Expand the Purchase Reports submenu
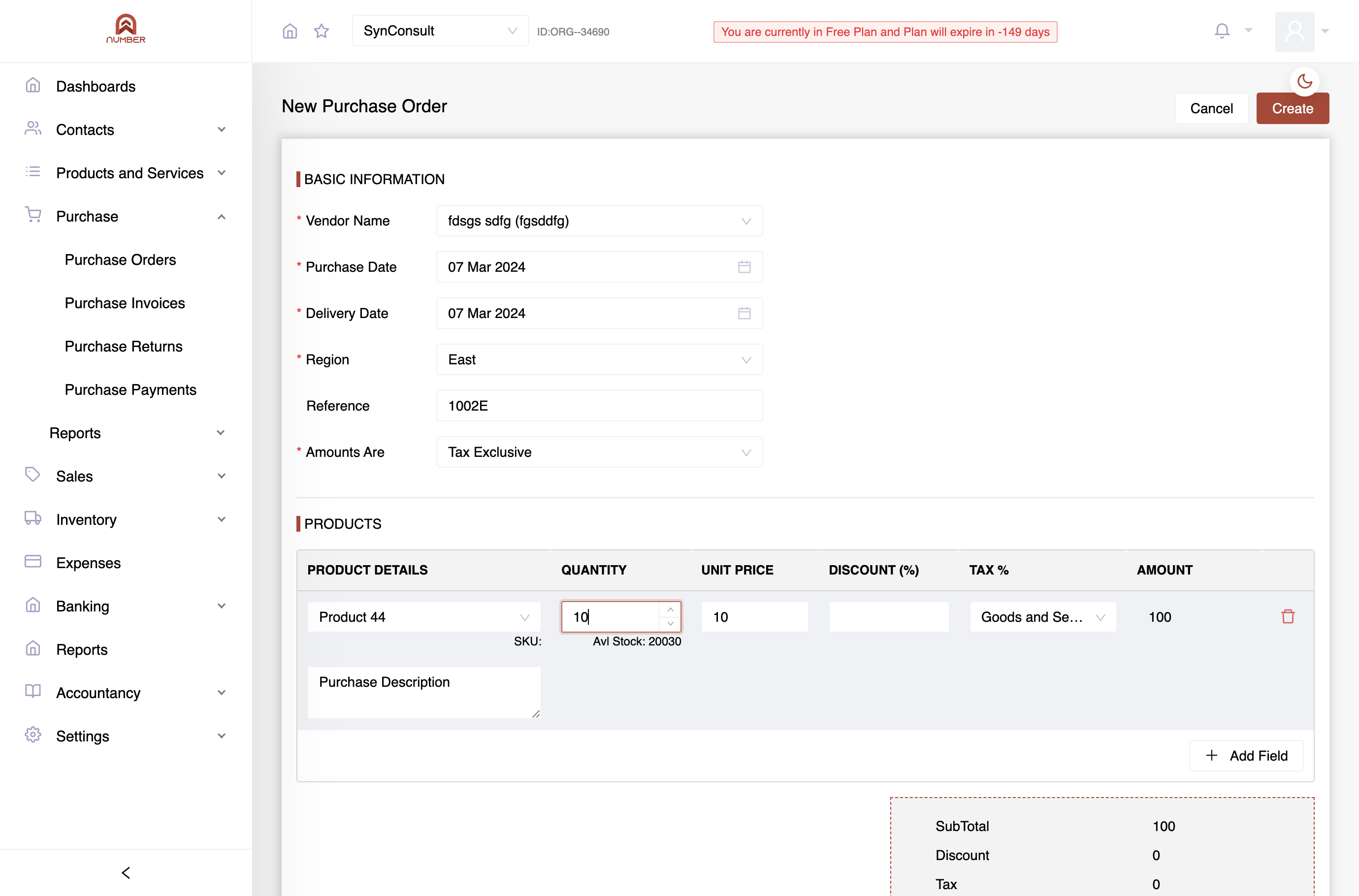Image resolution: width=1359 pixels, height=896 pixels. pyautogui.click(x=137, y=433)
